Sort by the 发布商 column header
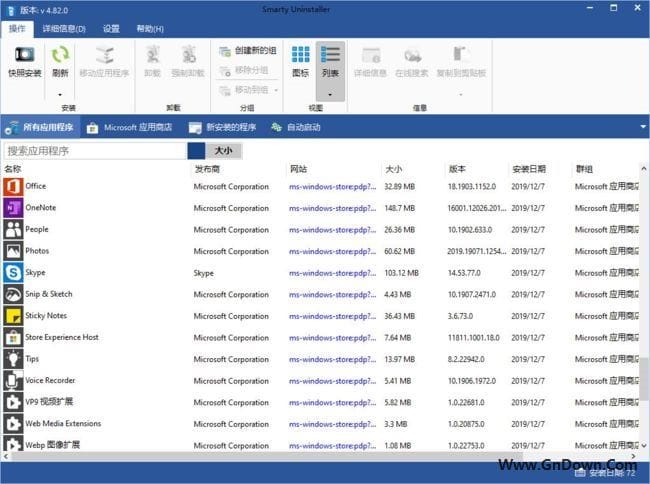This screenshot has height=484, width=650. [x=207, y=169]
